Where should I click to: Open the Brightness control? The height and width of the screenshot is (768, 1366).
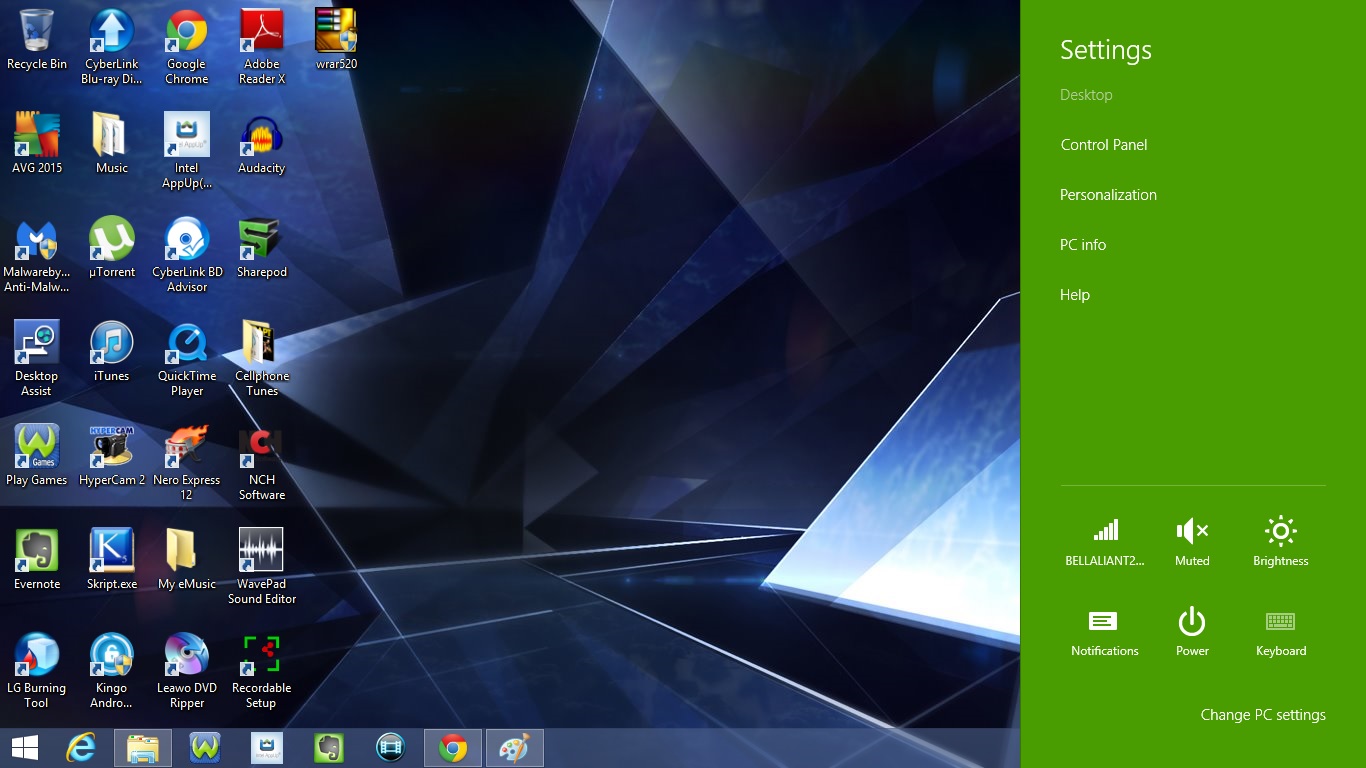click(x=1281, y=542)
